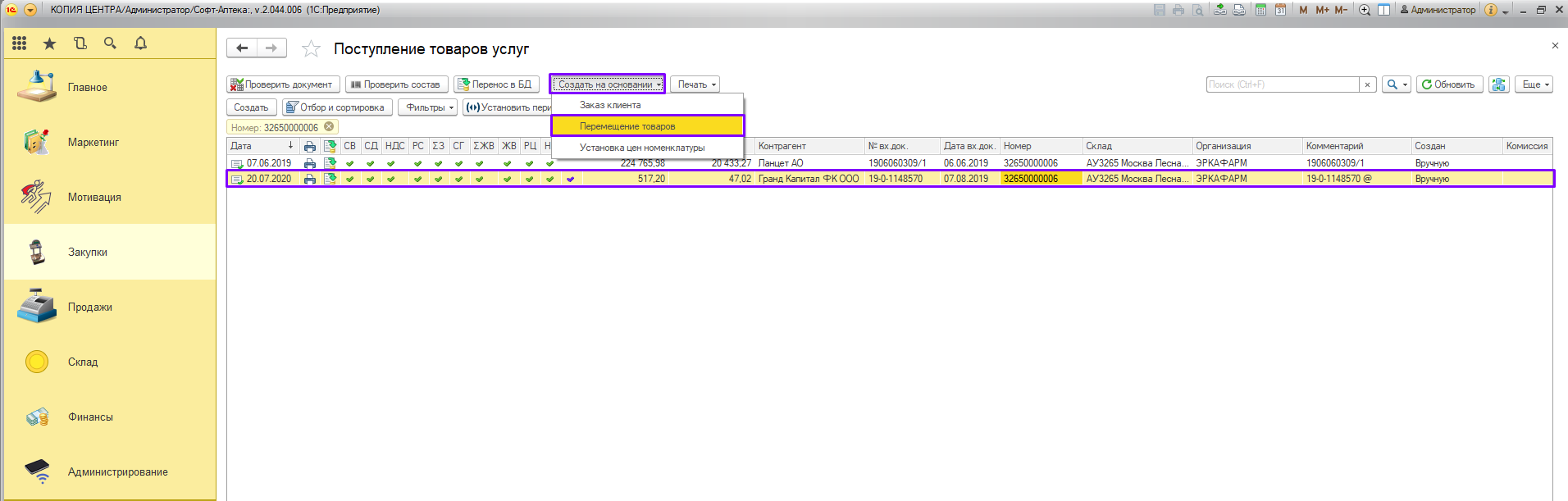Viewport: 1568px width, 501px height.
Task: Click printer icon in 20.07.2020 row
Action: click(309, 179)
